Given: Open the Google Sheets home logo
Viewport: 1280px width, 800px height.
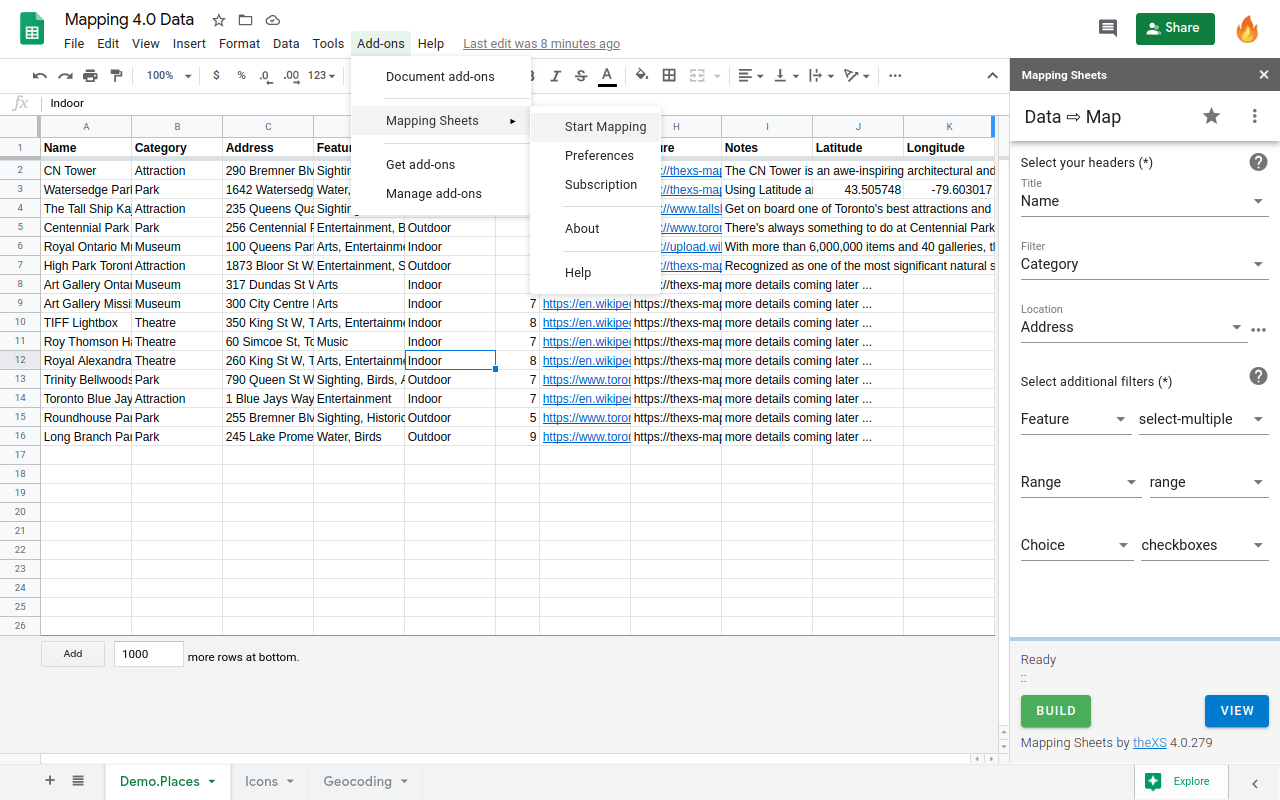Looking at the screenshot, I should coord(32,28).
